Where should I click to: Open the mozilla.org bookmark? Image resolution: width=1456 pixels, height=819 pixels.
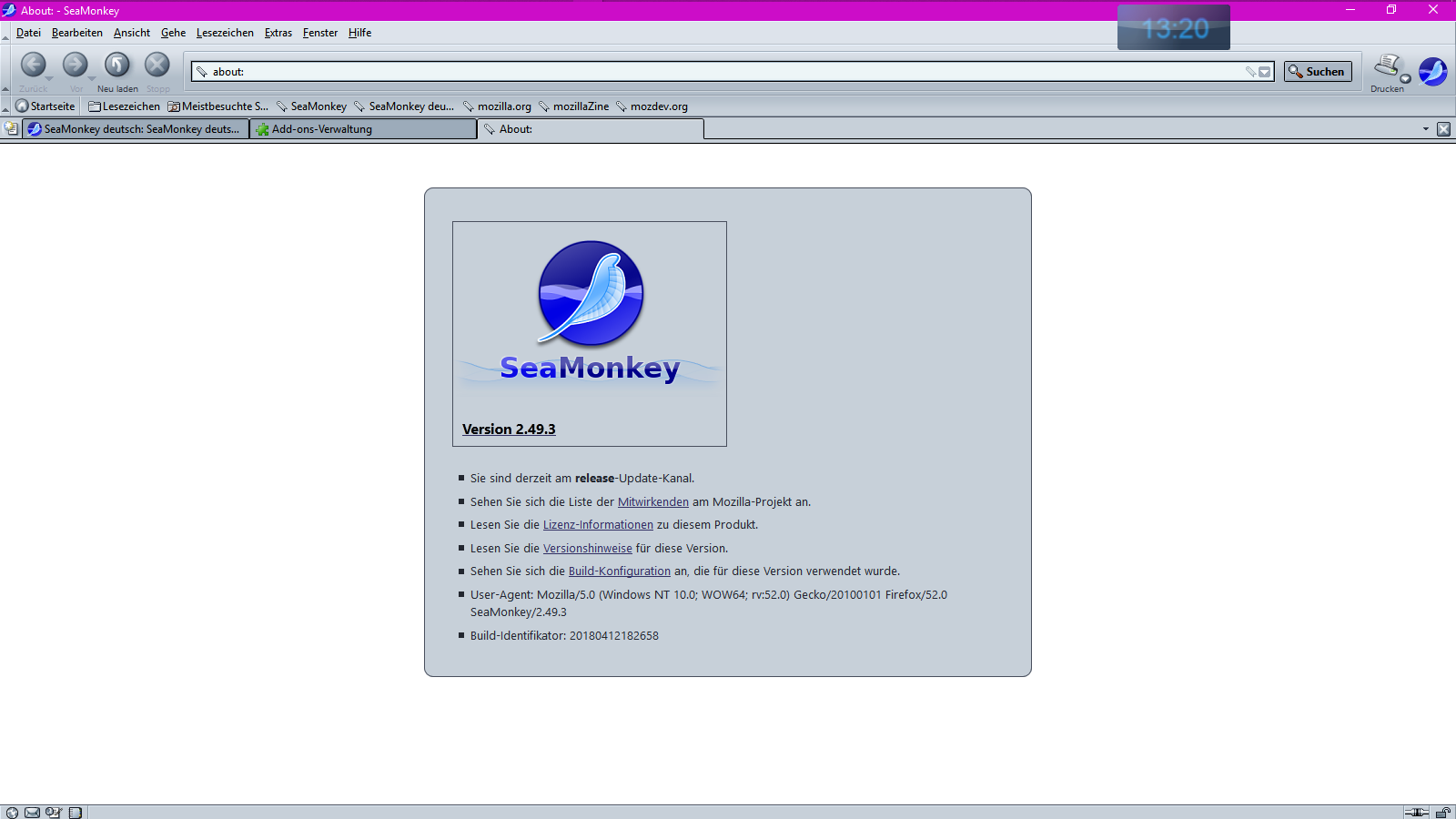coord(497,106)
